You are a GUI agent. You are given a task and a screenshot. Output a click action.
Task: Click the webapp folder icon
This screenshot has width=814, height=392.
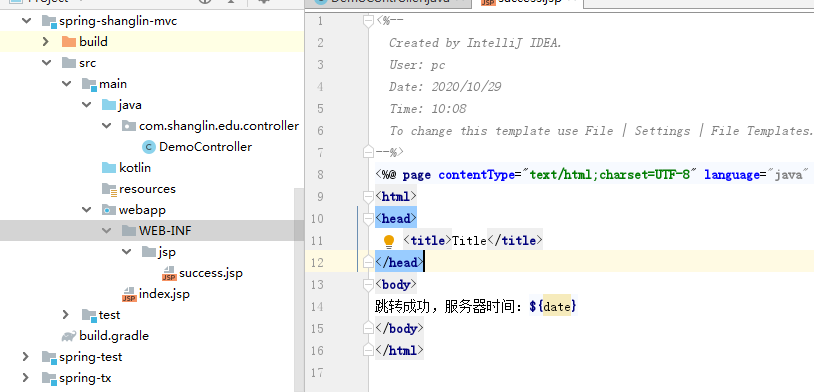pyautogui.click(x=108, y=210)
